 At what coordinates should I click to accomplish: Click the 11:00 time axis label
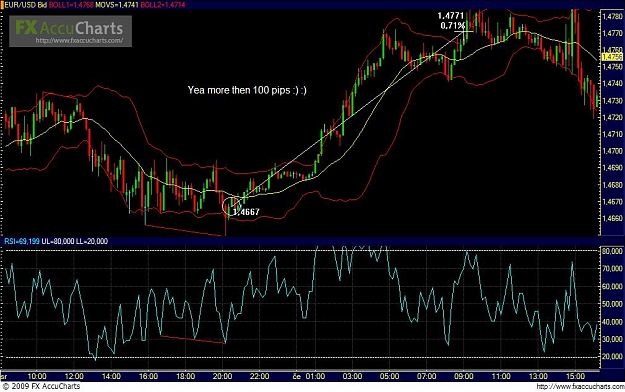(501, 376)
